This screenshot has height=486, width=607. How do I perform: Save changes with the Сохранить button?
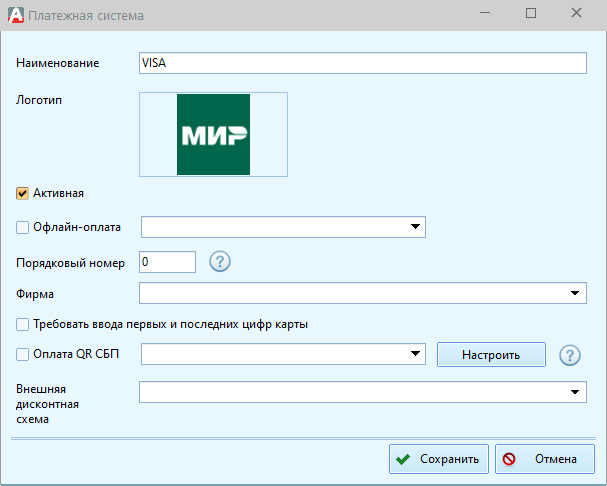439,459
